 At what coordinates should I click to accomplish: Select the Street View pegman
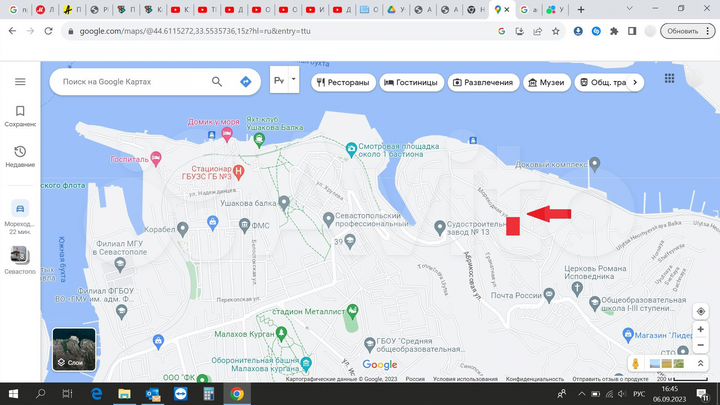634,364
